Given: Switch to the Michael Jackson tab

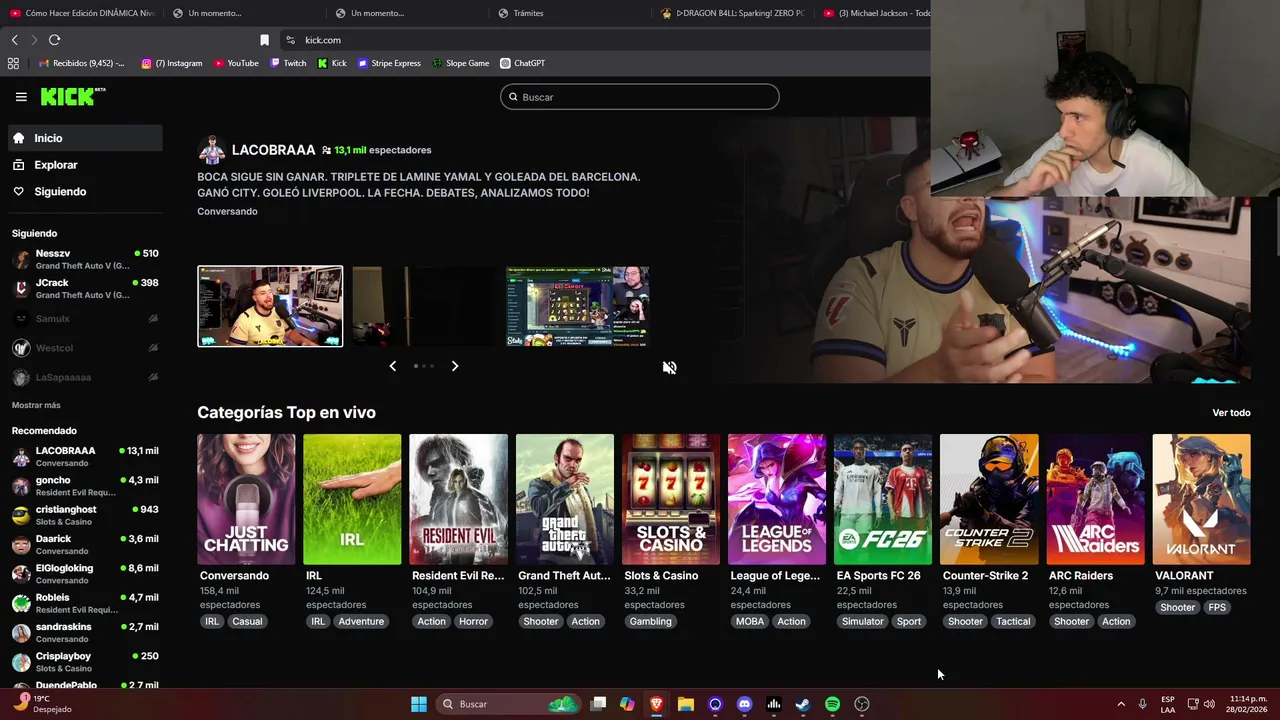Looking at the screenshot, I should (x=877, y=13).
